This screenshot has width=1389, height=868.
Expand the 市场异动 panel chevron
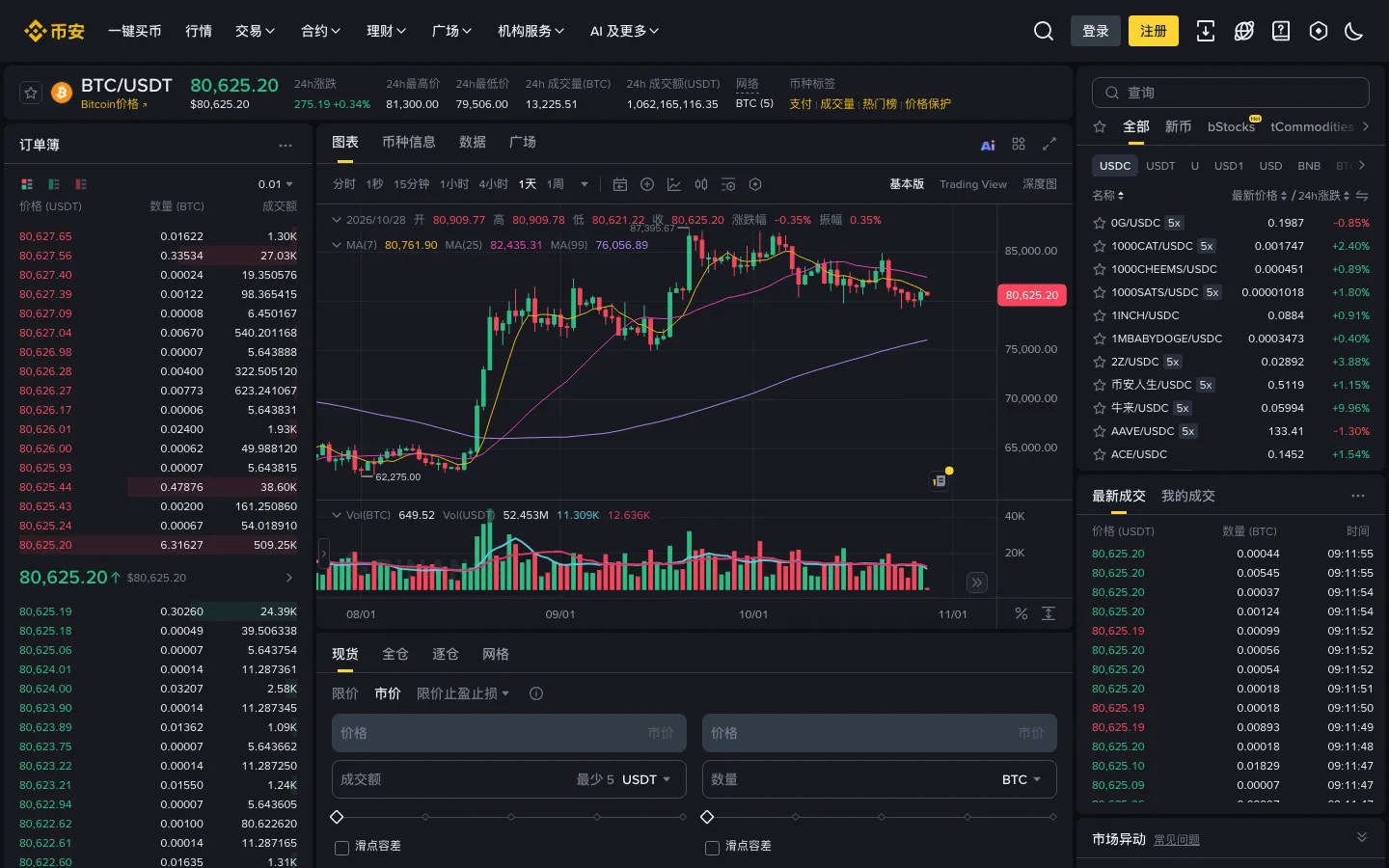pos(1362,837)
